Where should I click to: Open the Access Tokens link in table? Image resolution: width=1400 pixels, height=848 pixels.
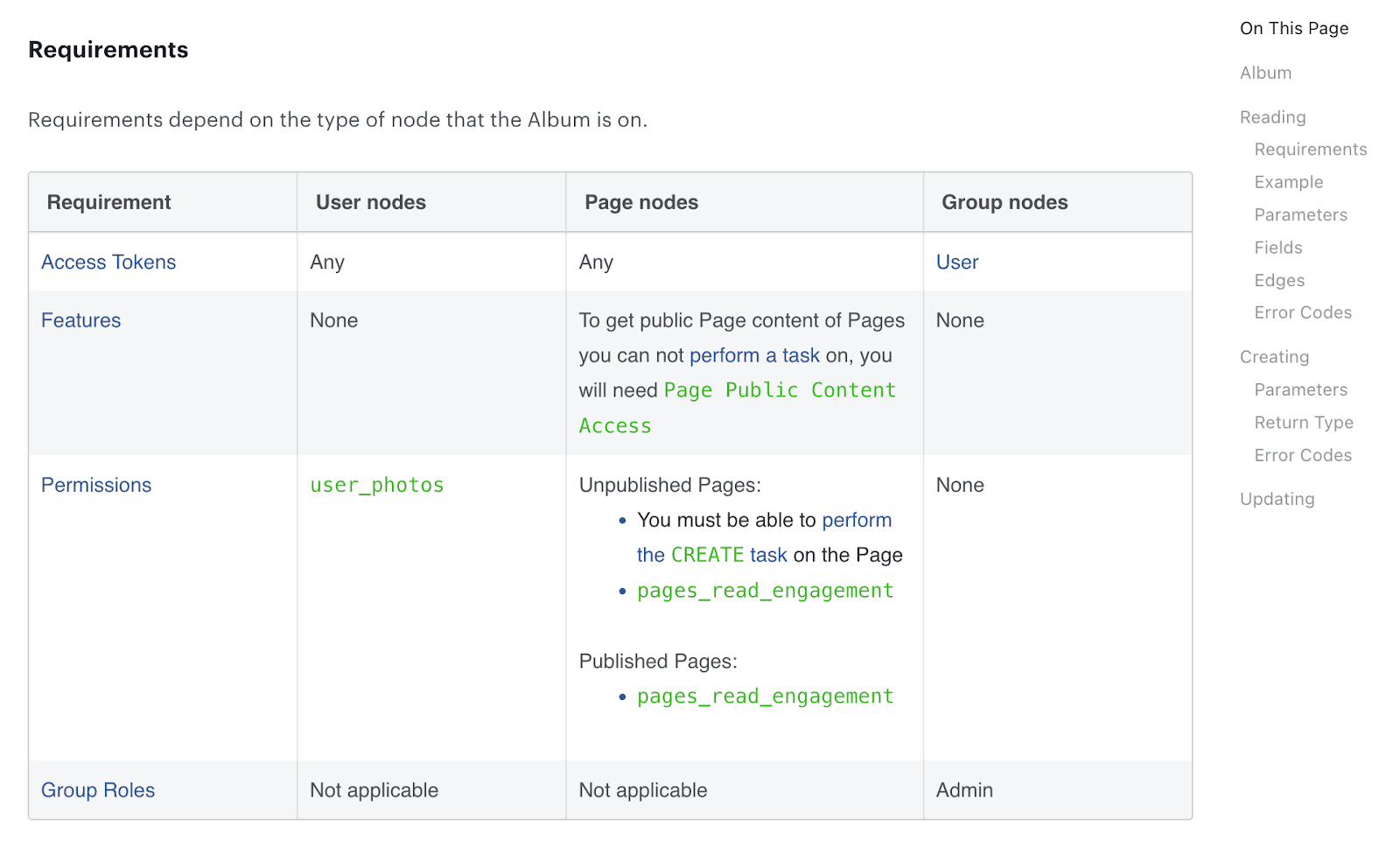coord(108,263)
